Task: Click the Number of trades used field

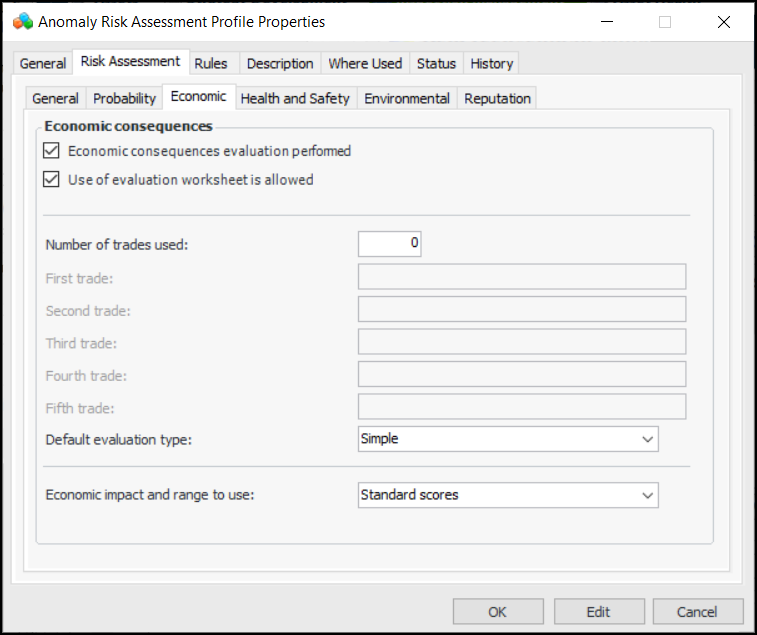Action: tap(389, 244)
